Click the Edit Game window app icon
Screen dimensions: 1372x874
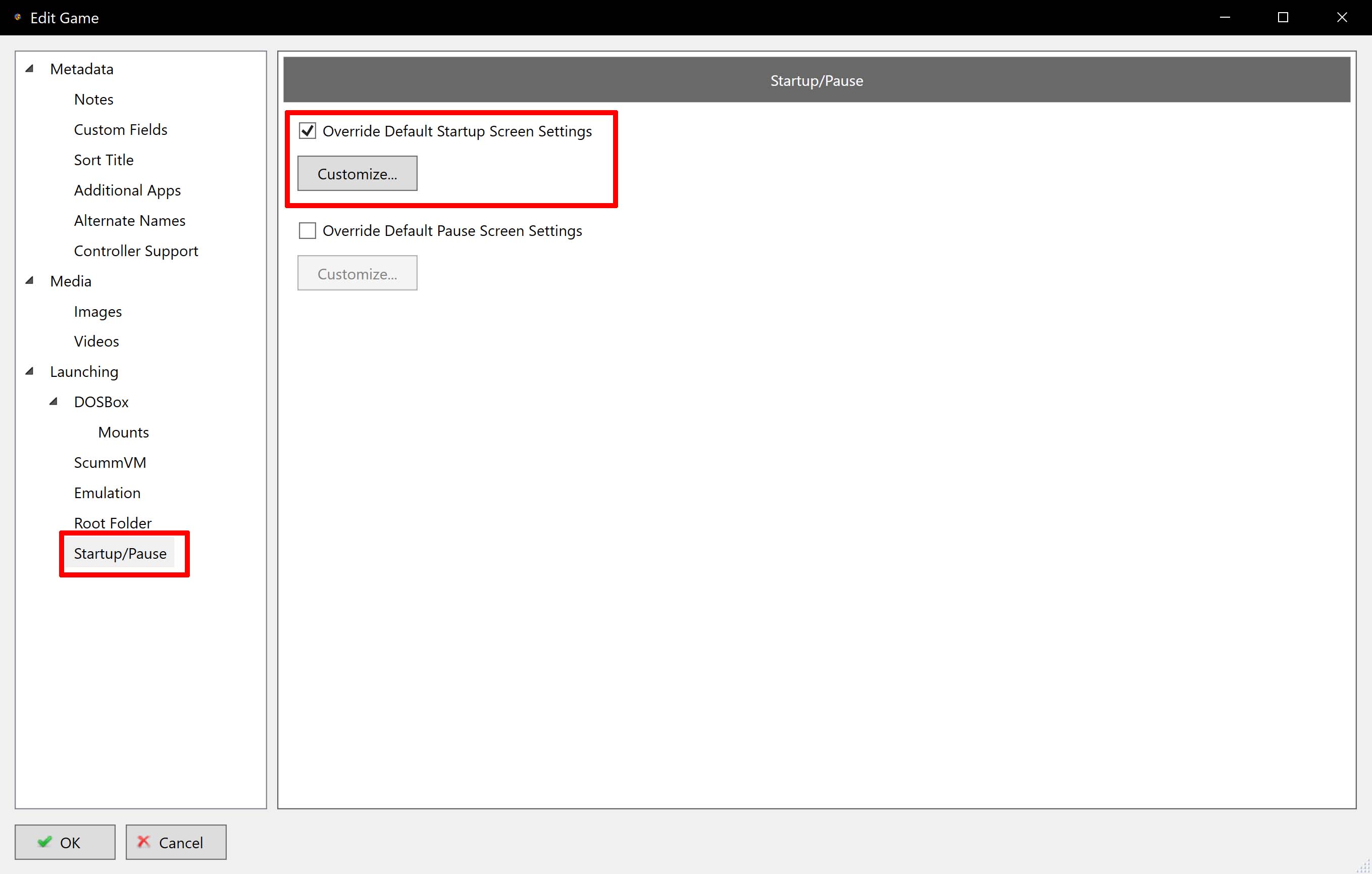pyautogui.click(x=18, y=17)
